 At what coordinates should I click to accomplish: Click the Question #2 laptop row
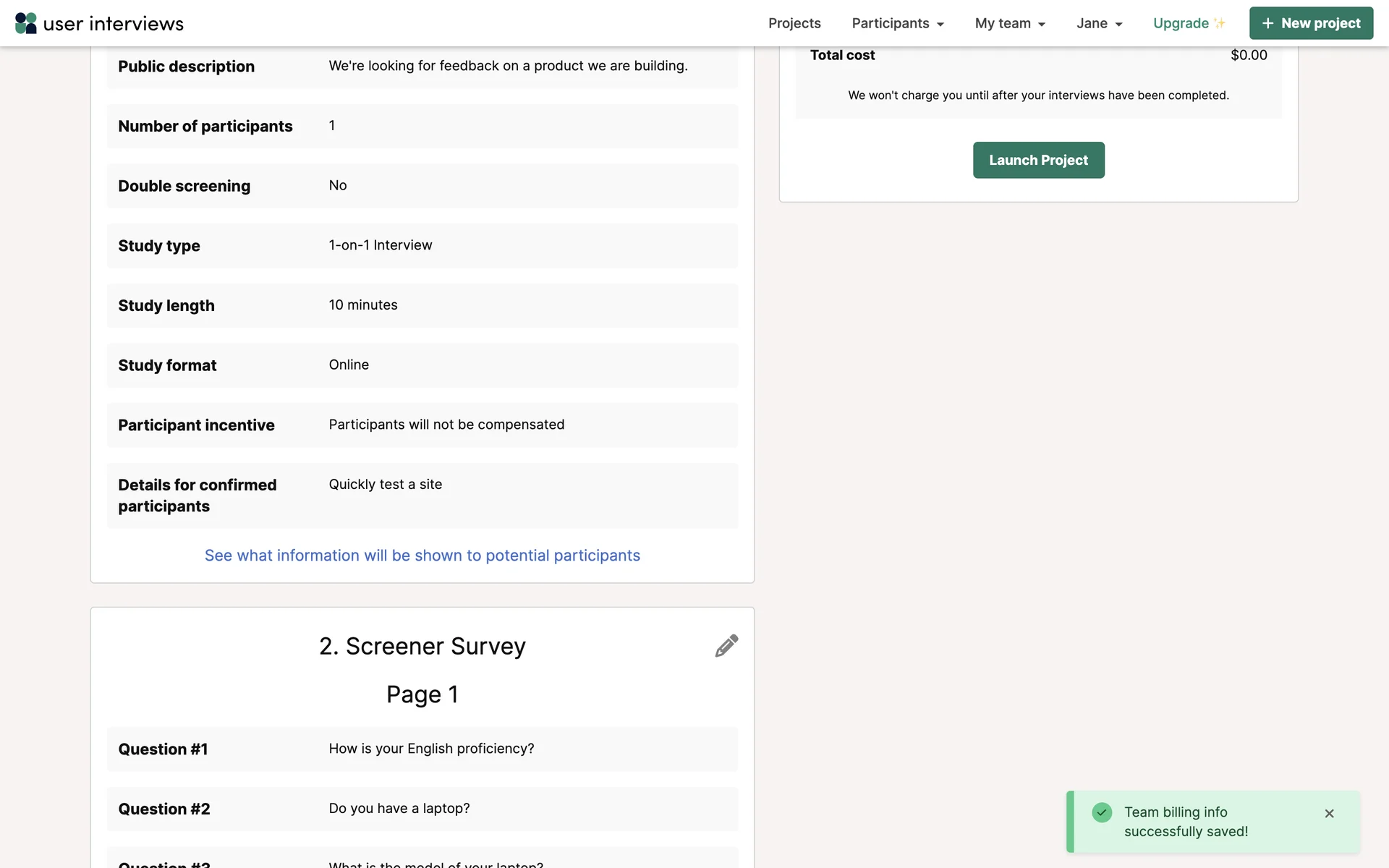(x=422, y=809)
